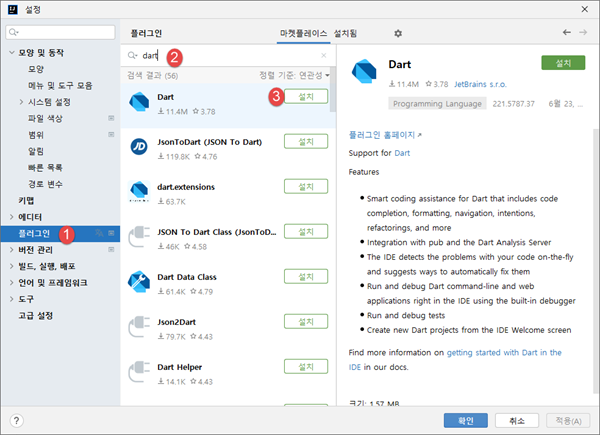Click the IntelliJ logo in title bar

point(13,9)
